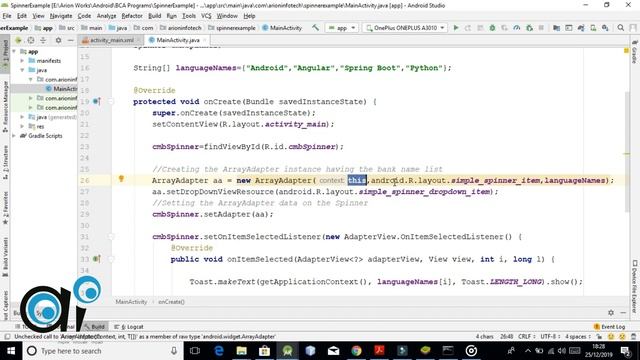The width and height of the screenshot is (640, 360).
Task: Click onCreate() in editor breadcrumb
Action: coord(171,302)
